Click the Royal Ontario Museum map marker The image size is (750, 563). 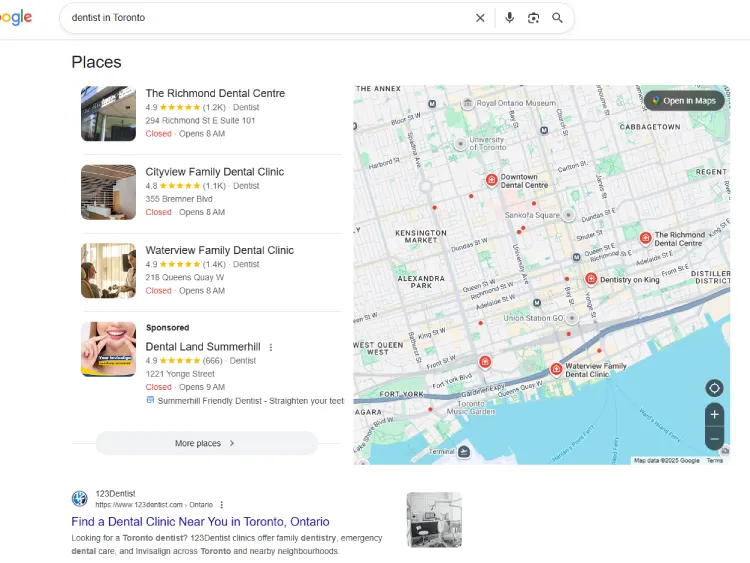click(x=467, y=103)
